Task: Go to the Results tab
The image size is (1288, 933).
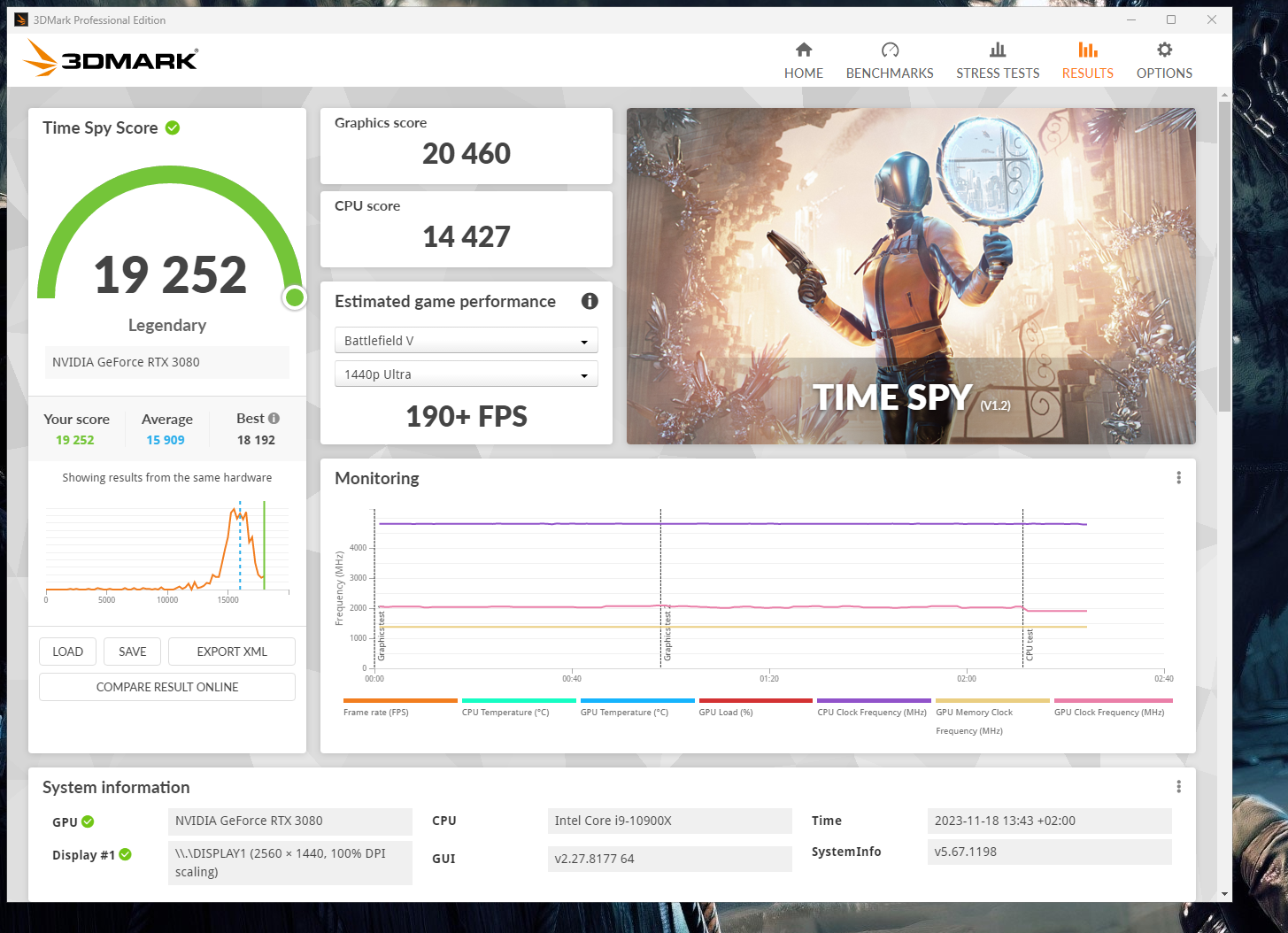Action: coord(1087,61)
